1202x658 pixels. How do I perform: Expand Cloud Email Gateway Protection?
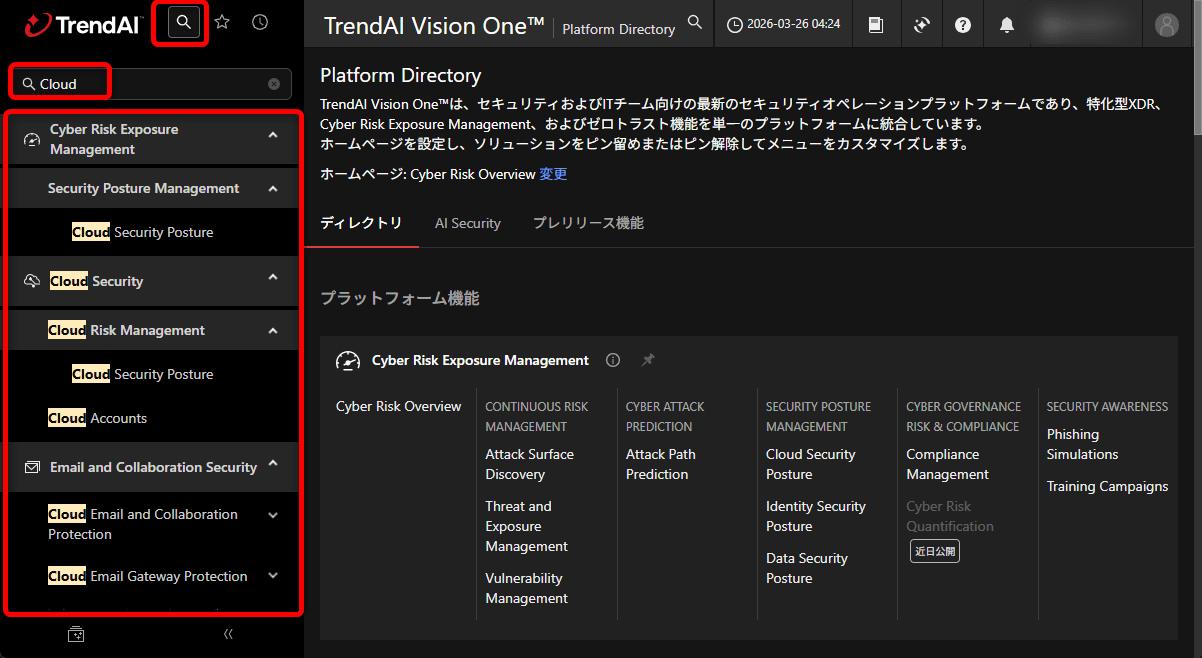(x=273, y=575)
